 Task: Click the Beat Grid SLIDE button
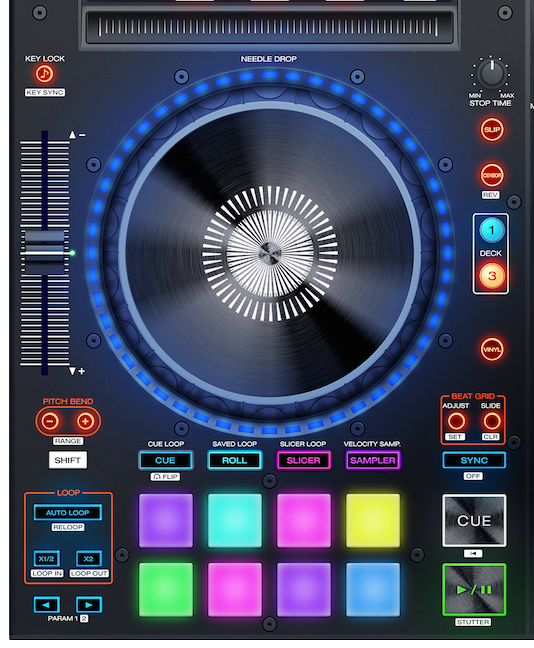point(491,421)
